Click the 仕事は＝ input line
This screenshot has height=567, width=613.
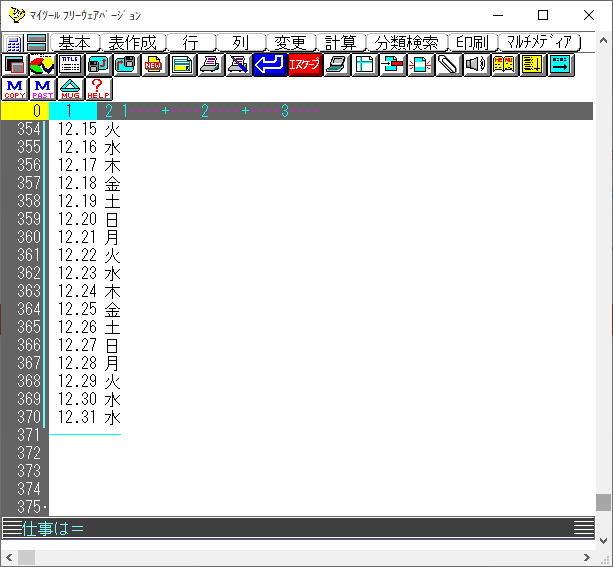298,529
